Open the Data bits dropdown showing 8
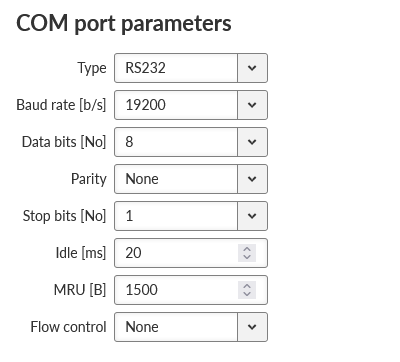 pyautogui.click(x=191, y=142)
